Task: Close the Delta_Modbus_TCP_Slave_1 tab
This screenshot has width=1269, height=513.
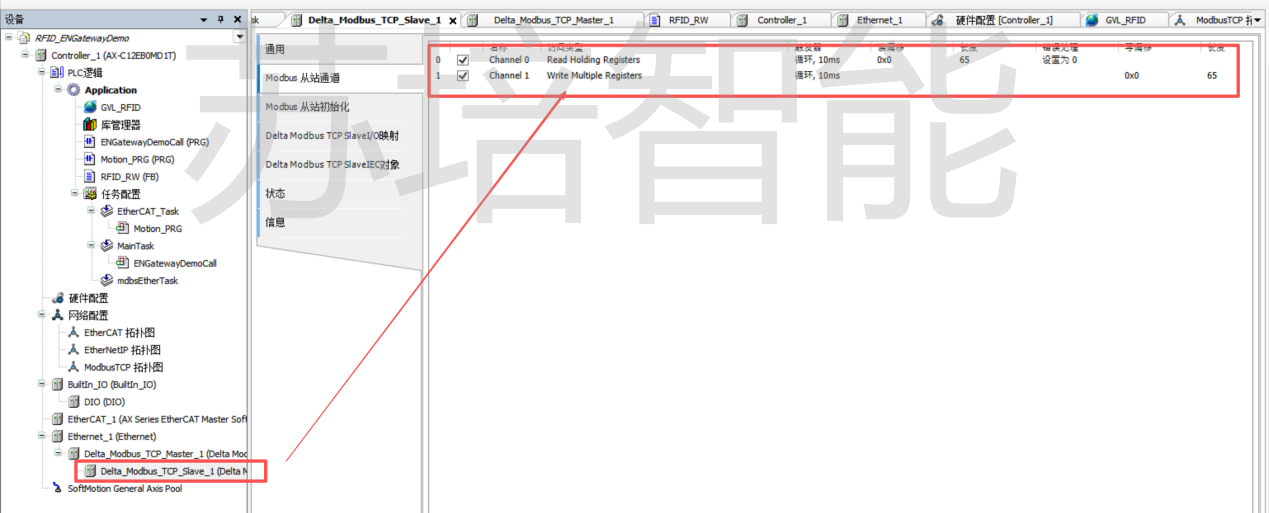Action: [453, 21]
